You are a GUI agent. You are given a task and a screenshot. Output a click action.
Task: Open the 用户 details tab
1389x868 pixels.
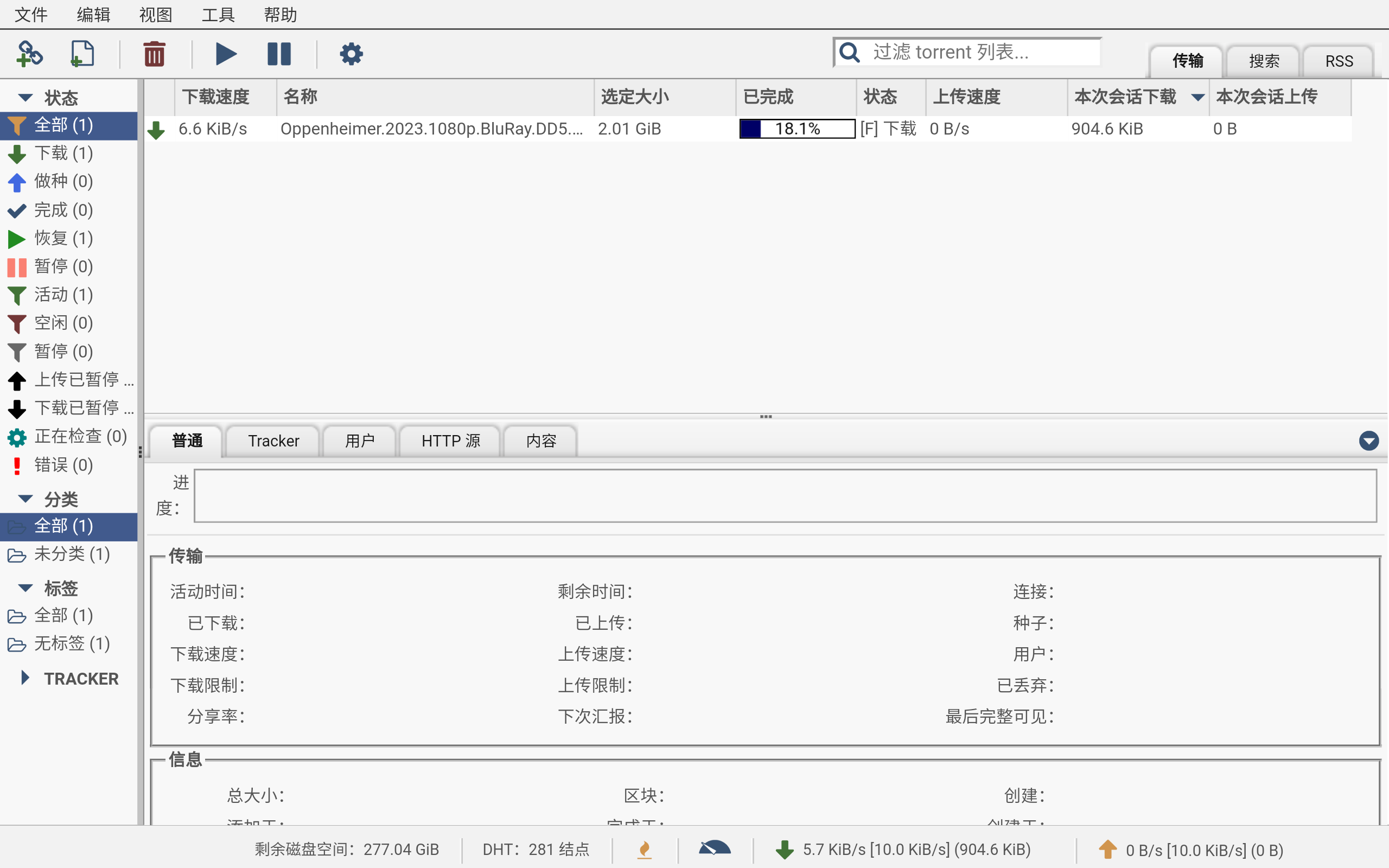pos(360,441)
